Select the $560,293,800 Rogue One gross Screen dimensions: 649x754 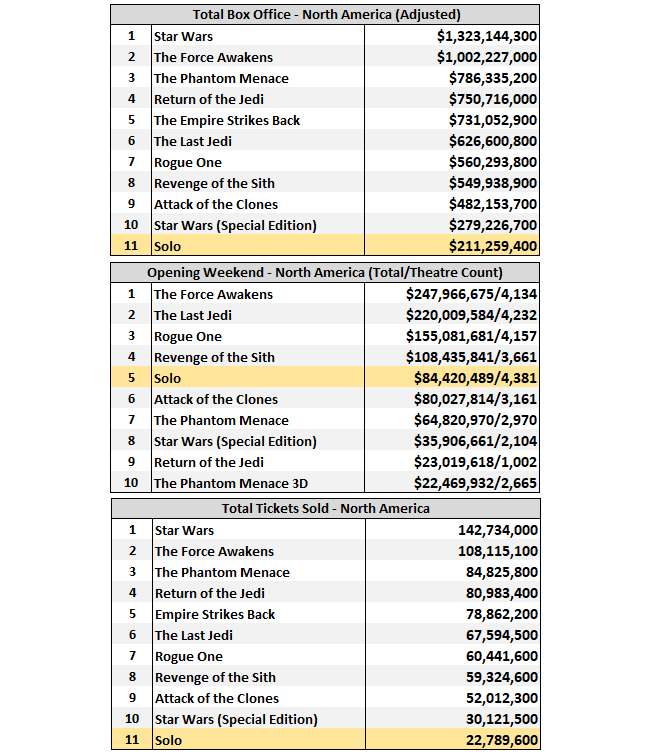tap(487, 162)
